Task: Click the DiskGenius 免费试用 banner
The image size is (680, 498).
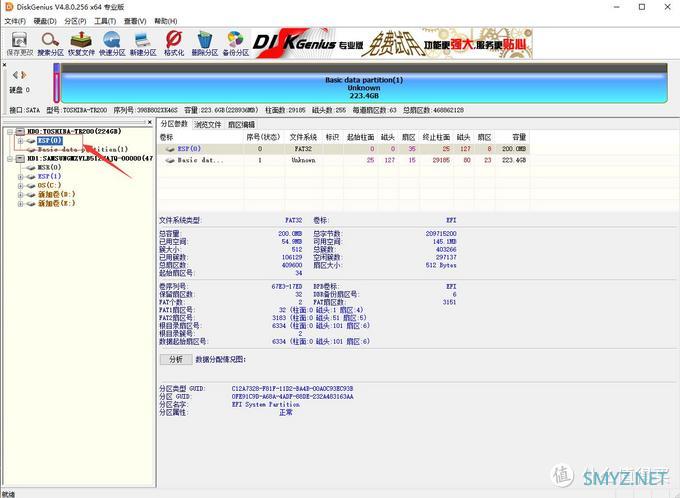Action: (392, 43)
